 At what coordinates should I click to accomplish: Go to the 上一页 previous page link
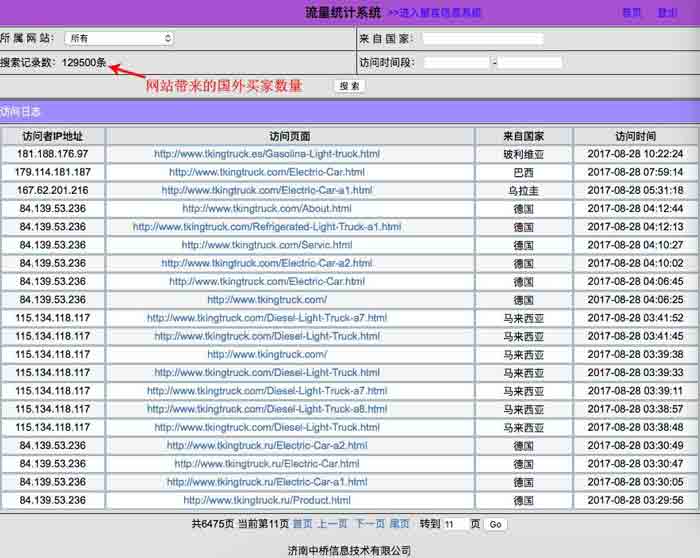tap(332, 524)
